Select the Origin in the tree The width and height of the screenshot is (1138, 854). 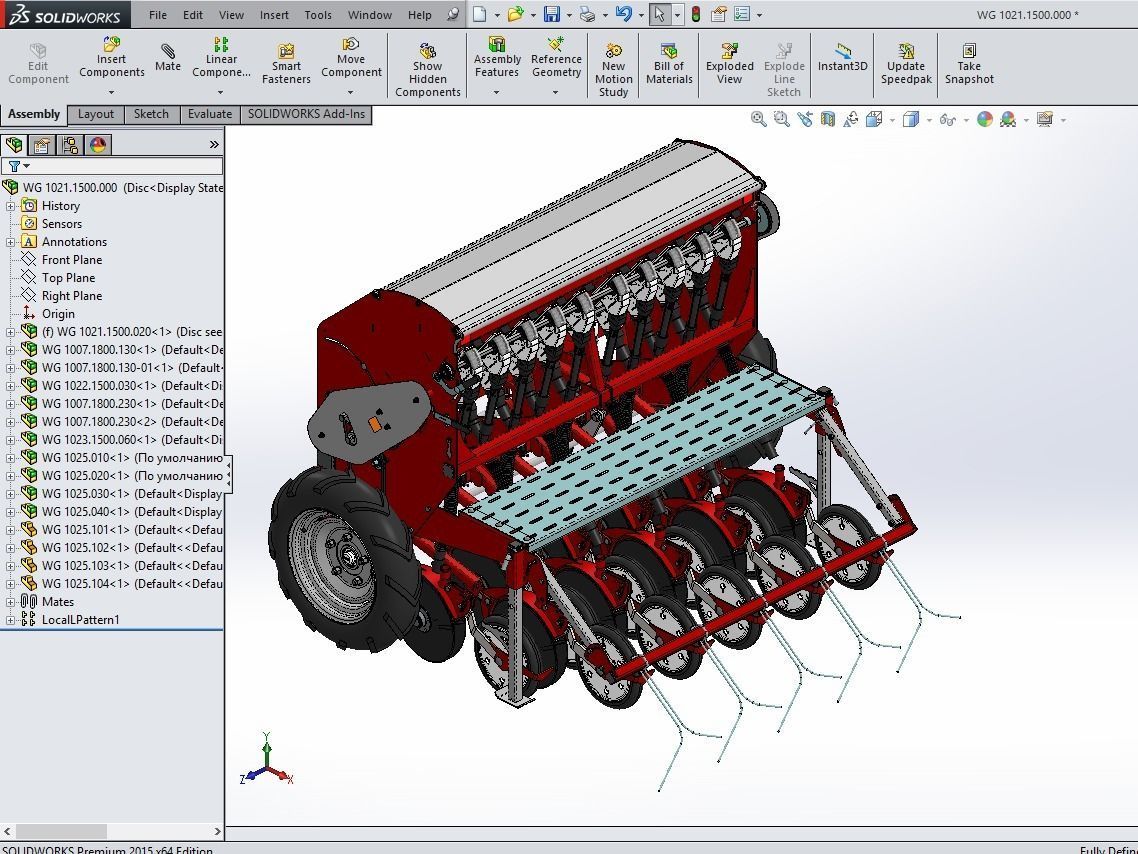tap(58, 313)
